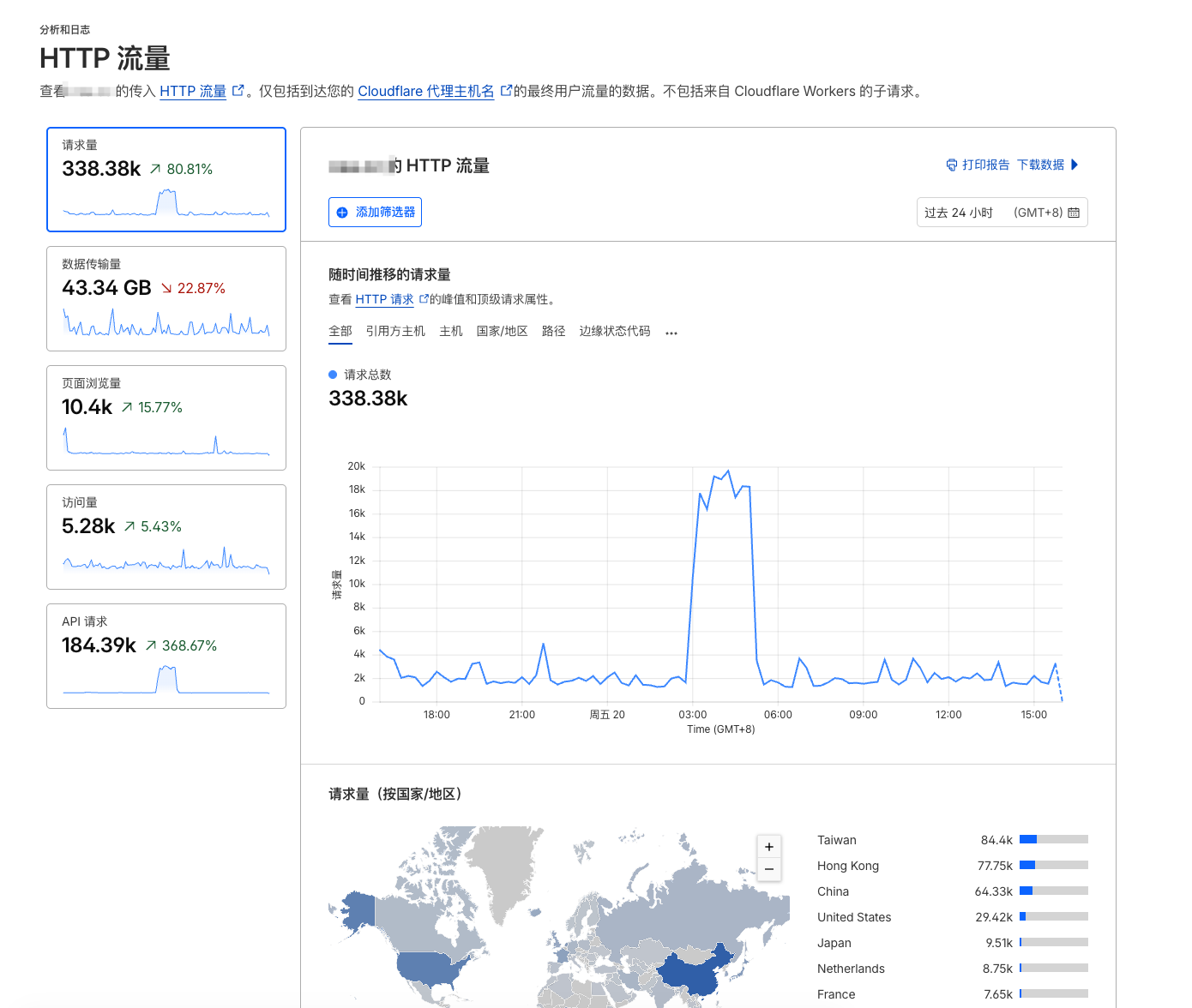Click the Hong Kong request bar
Image resolution: width=1192 pixels, height=1008 pixels.
pyautogui.click(x=1054, y=865)
